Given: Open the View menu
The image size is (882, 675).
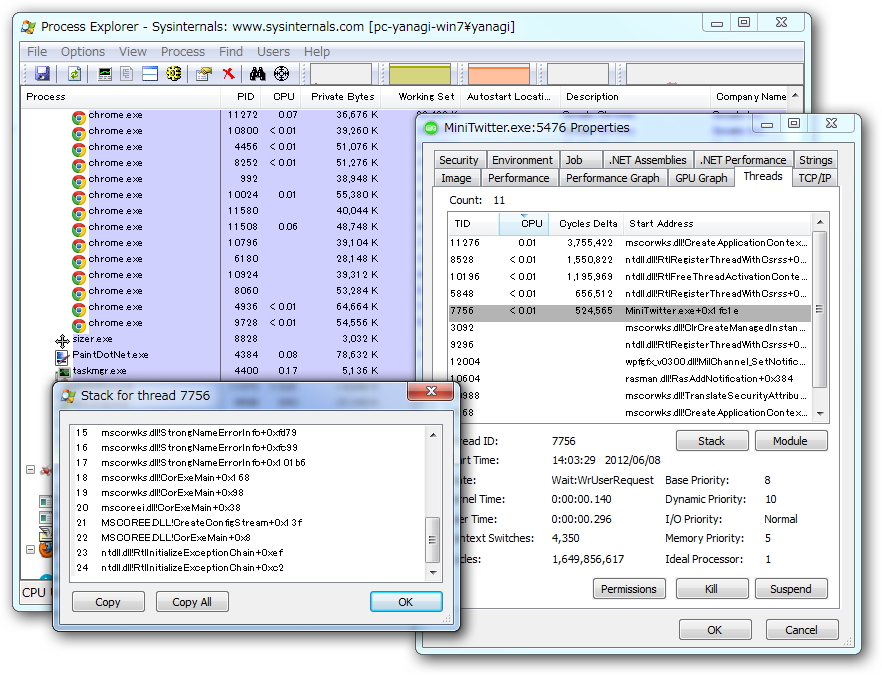Looking at the screenshot, I should pyautogui.click(x=133, y=52).
